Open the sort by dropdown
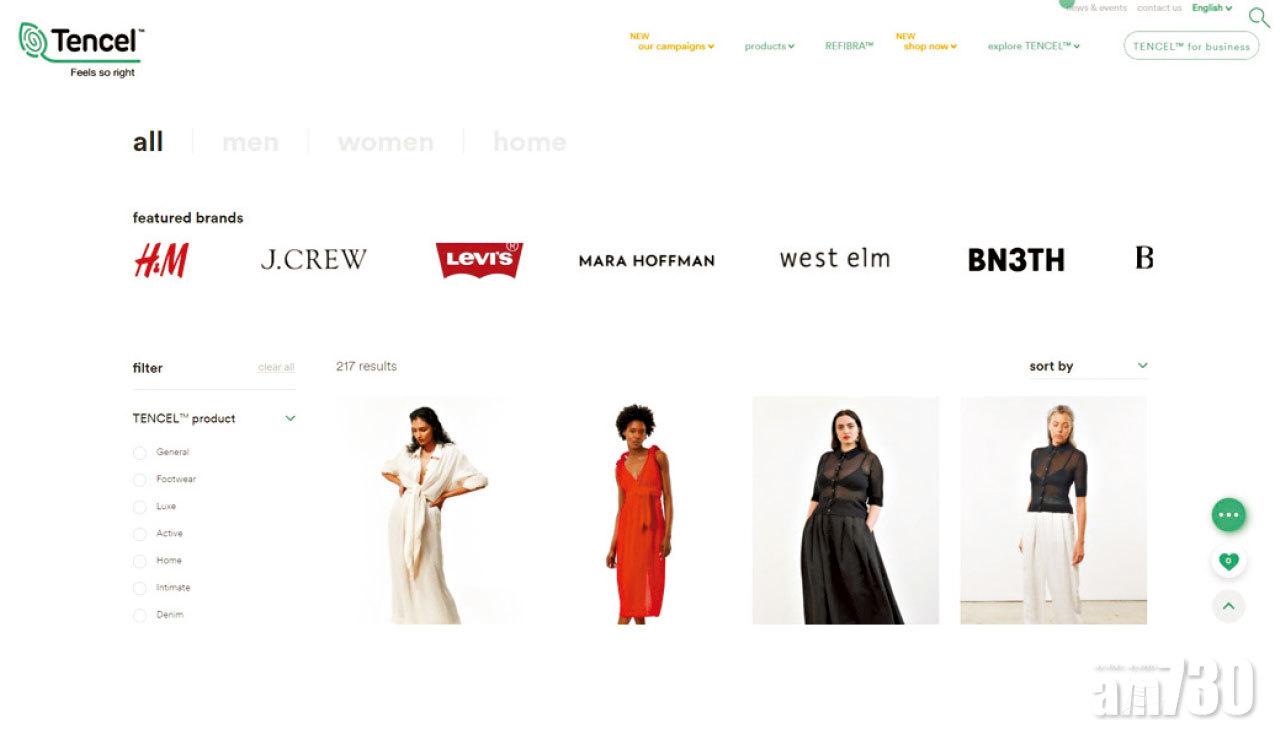 click(1089, 366)
